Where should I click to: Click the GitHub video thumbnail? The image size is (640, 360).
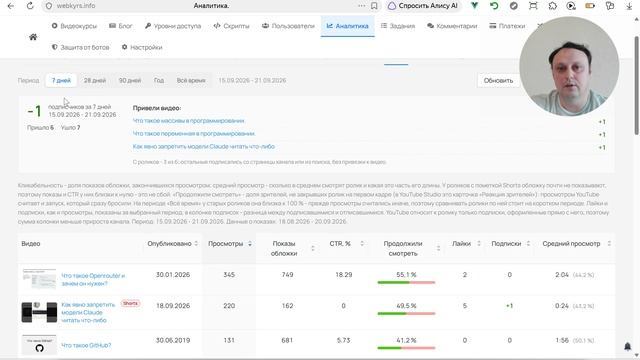(39, 345)
